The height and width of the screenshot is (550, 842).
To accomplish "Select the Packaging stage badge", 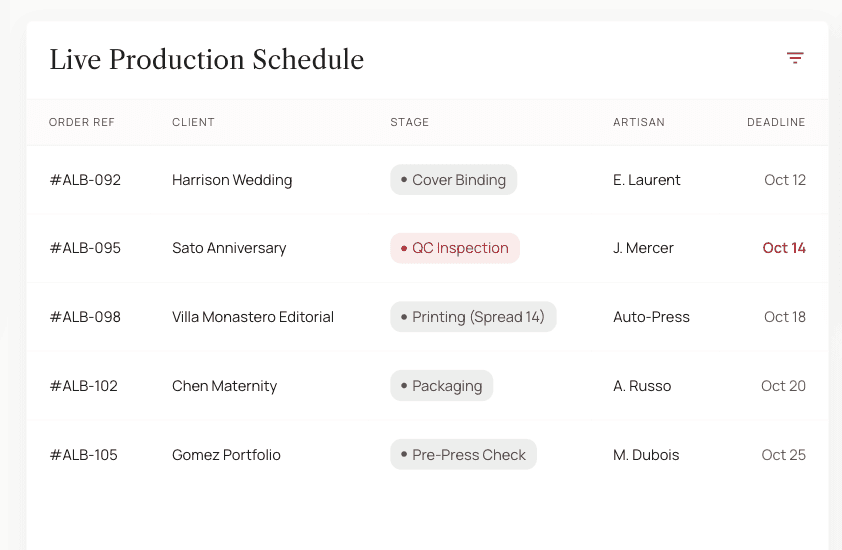I will [441, 385].
